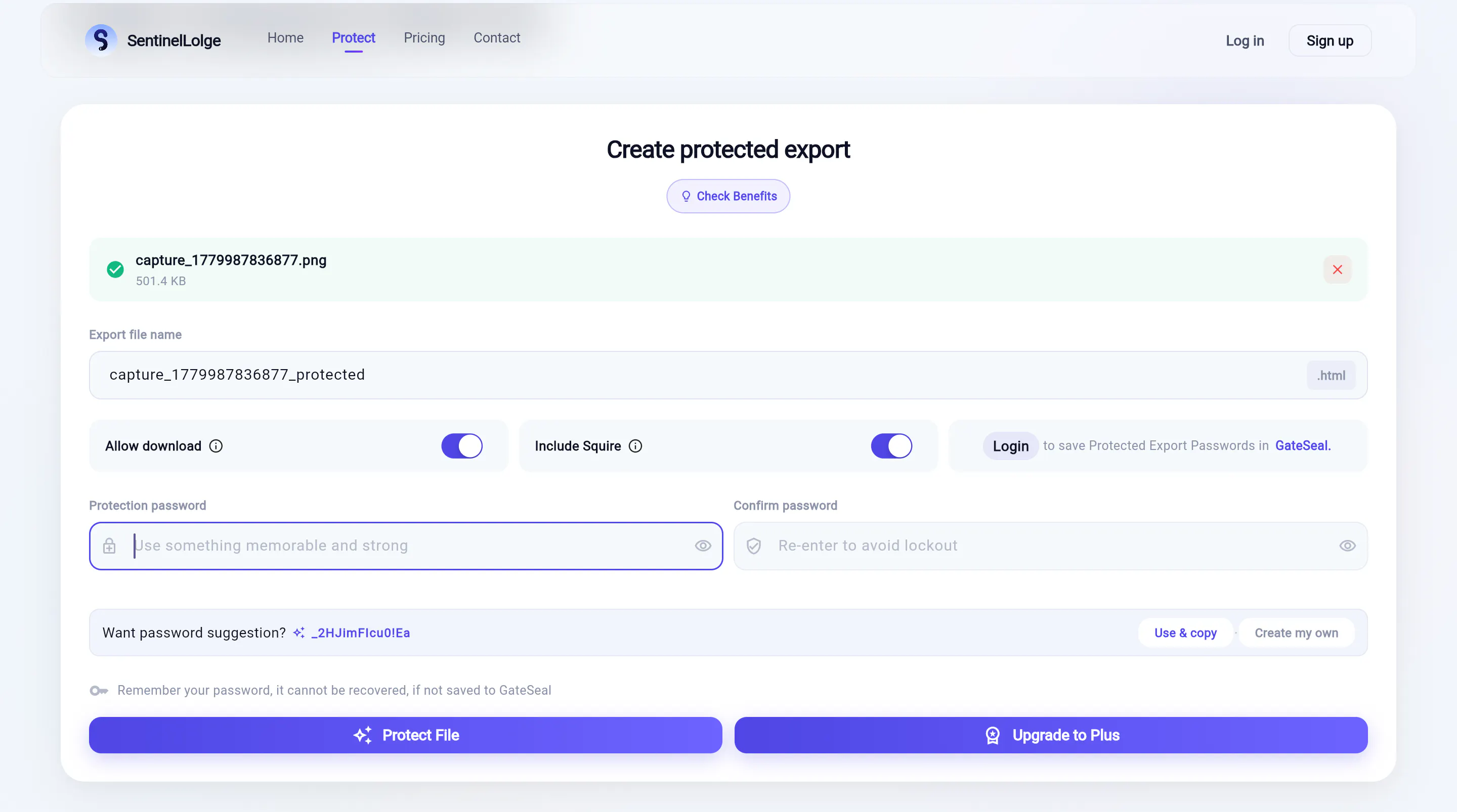Click the shield icon in Confirm password field
Image resolution: width=1457 pixels, height=812 pixels.
coord(754,546)
